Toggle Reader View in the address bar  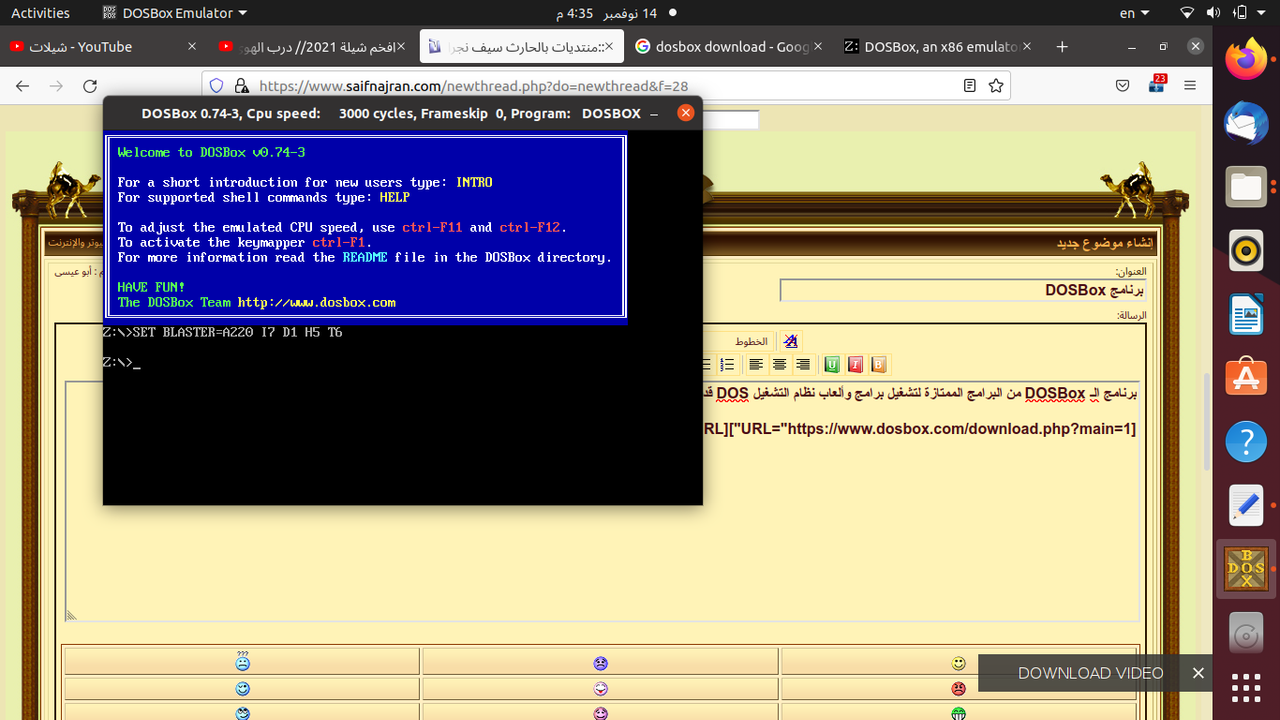click(969, 86)
